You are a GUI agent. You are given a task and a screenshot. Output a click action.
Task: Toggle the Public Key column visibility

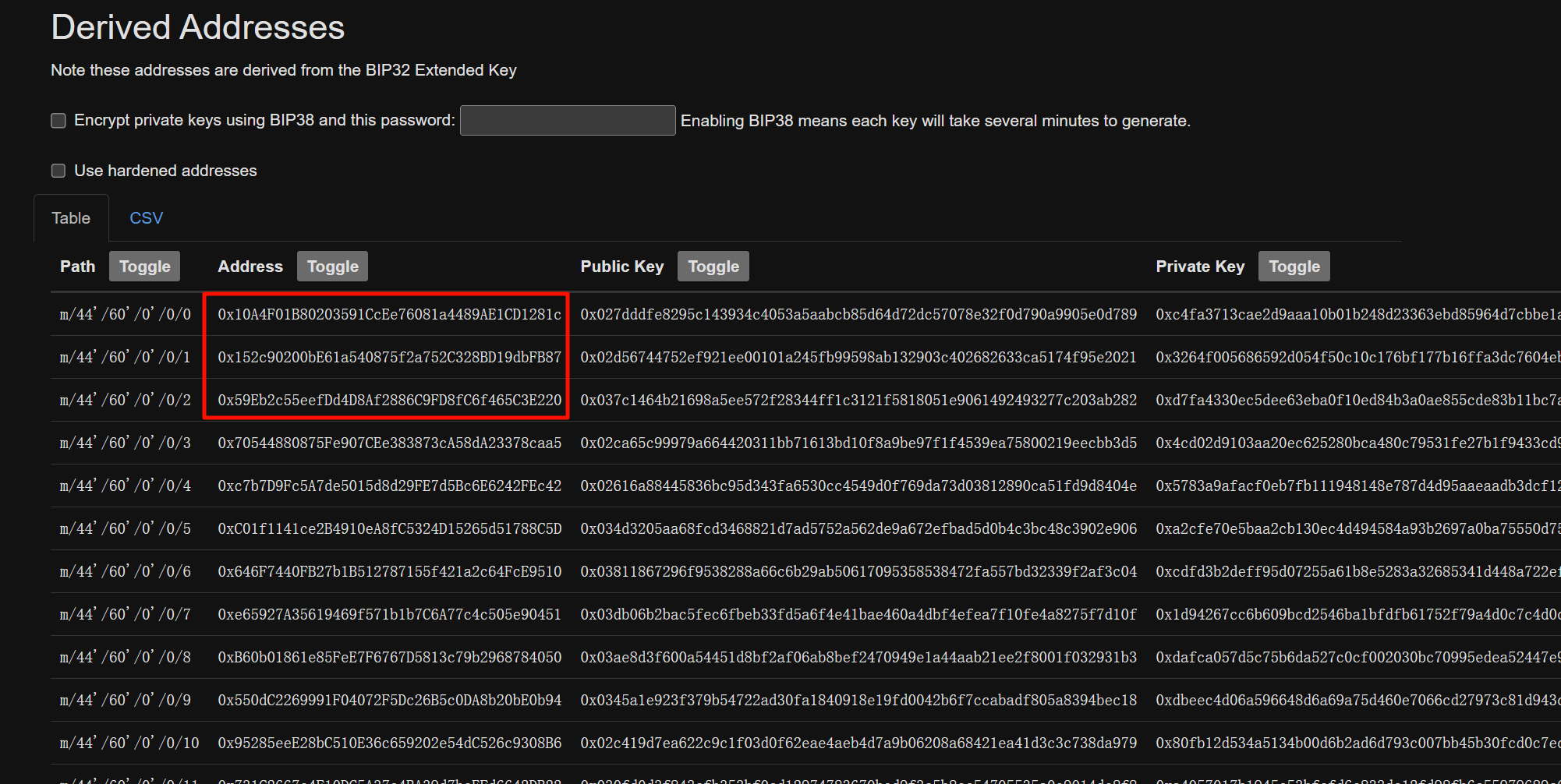tap(713, 267)
